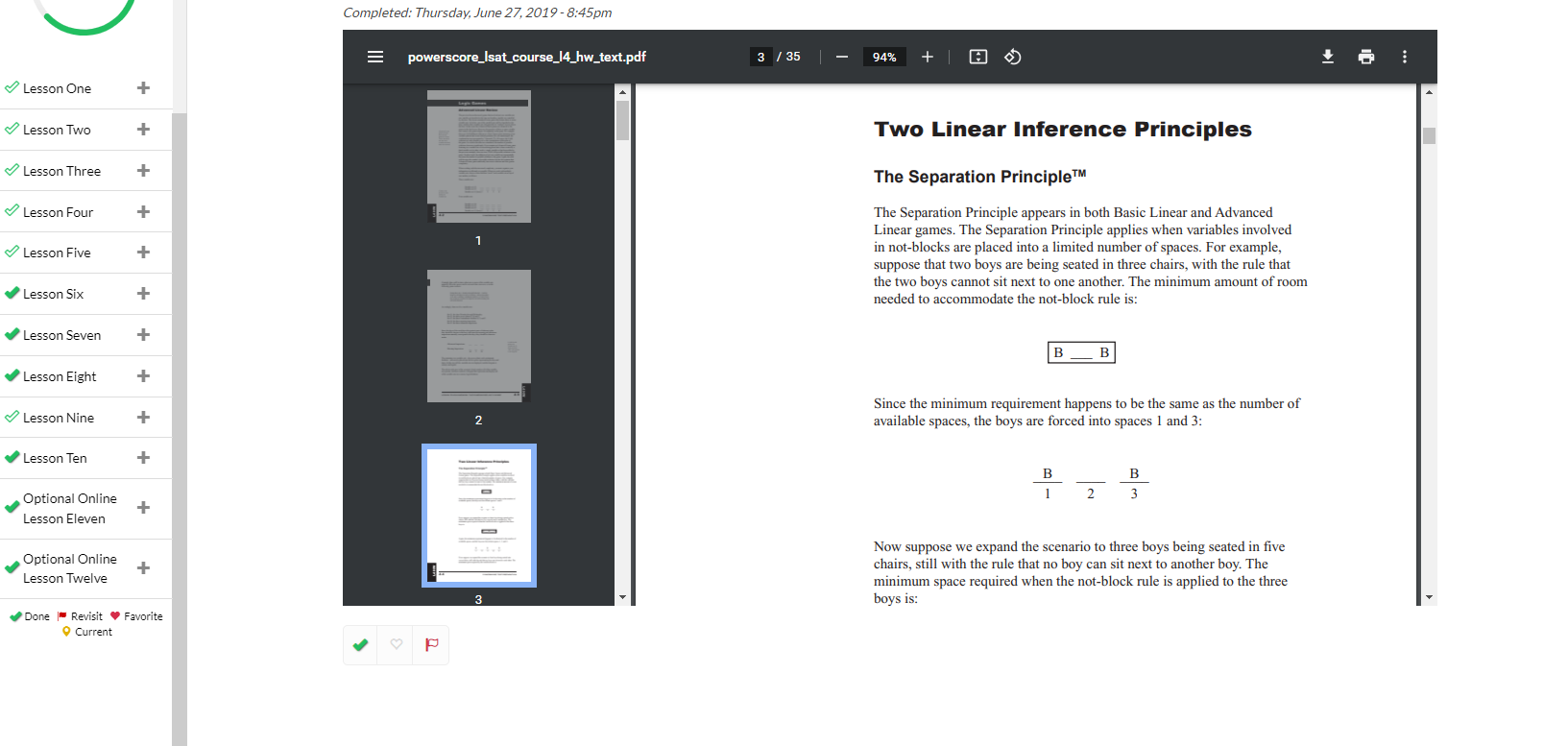
Task: Toggle the favorite heart button
Action: pyautogui.click(x=397, y=645)
